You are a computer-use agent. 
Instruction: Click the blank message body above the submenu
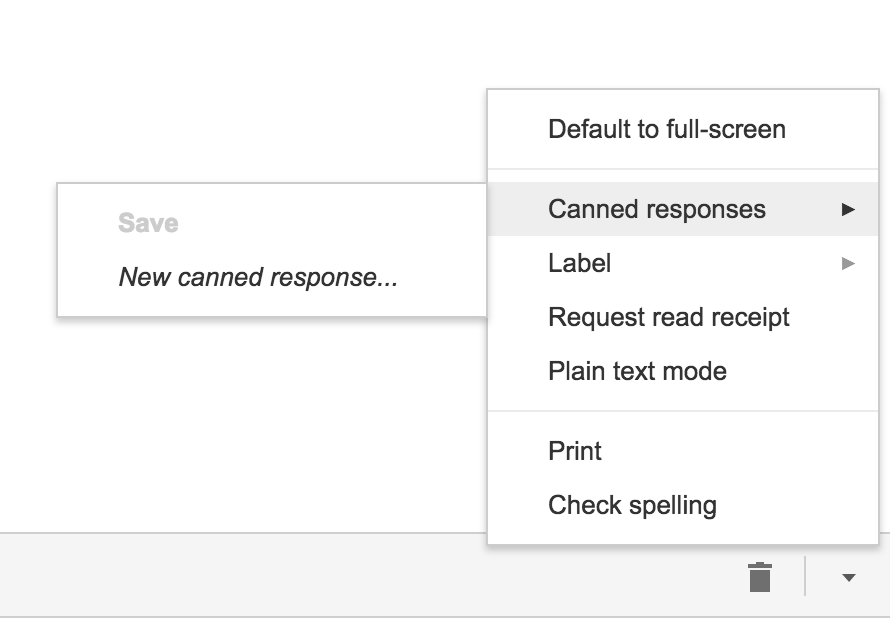coord(250,90)
